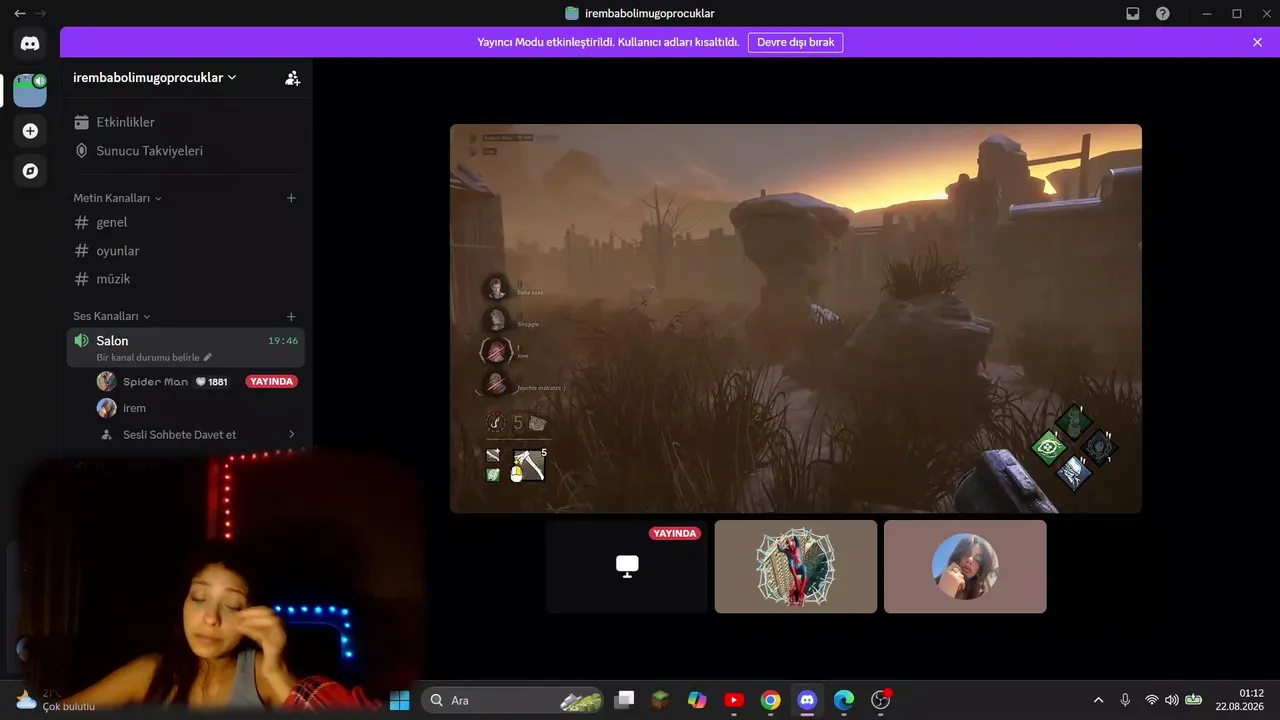This screenshot has width=1280, height=720.
Task: Open the Help question mark icon
Action: 1163,14
